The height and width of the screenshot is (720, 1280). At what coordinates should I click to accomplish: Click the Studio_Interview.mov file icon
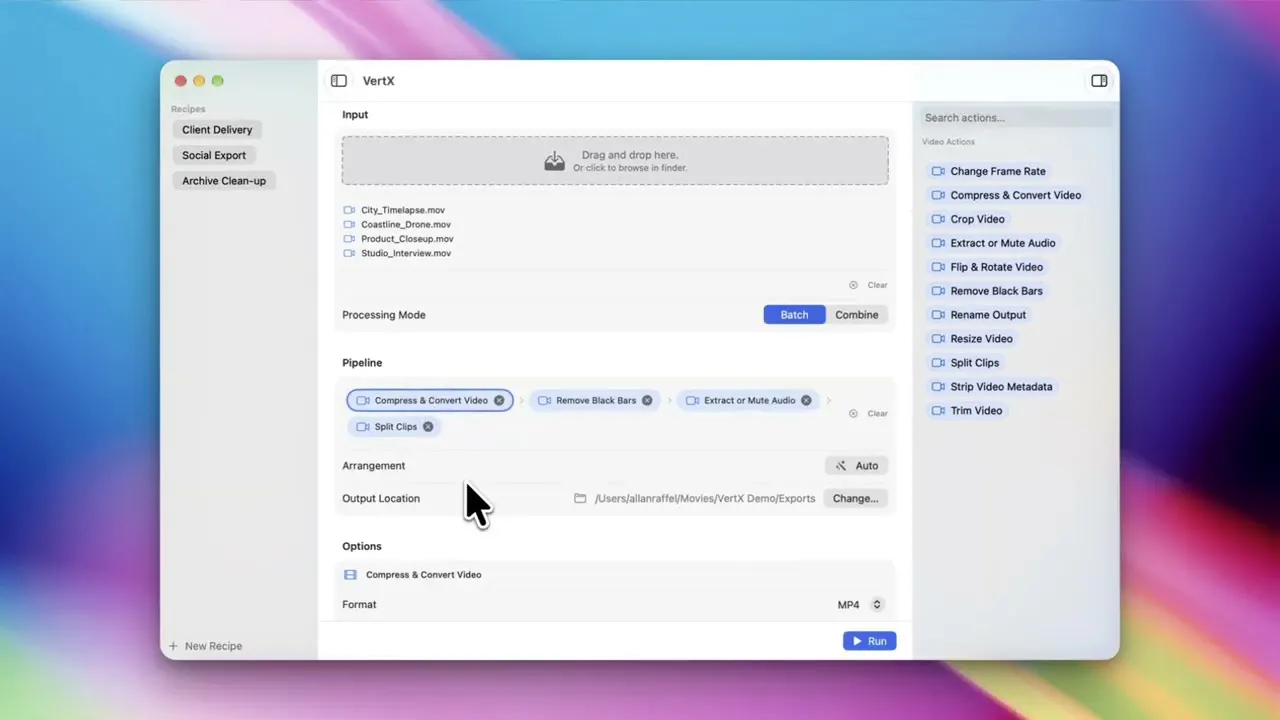coord(349,253)
